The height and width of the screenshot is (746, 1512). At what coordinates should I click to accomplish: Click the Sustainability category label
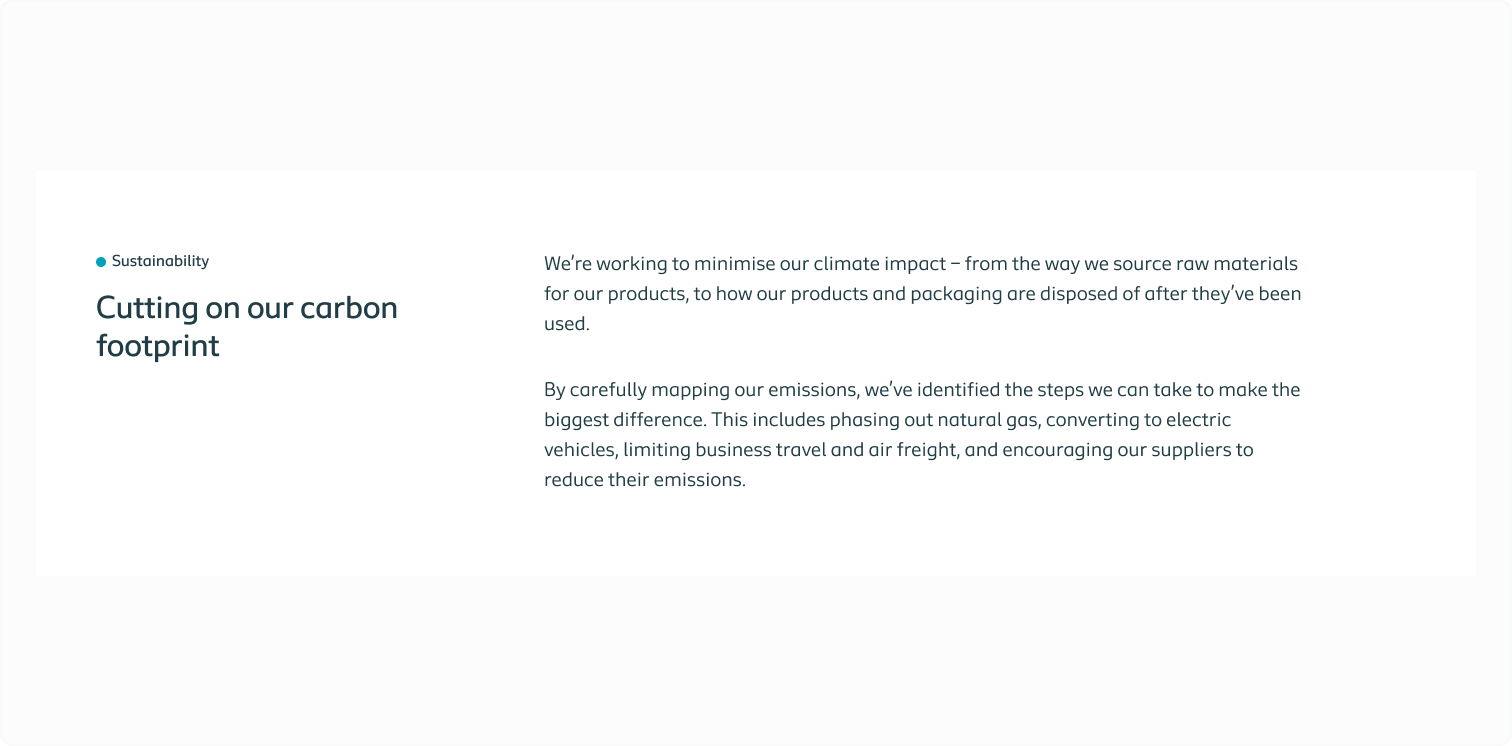tap(160, 261)
